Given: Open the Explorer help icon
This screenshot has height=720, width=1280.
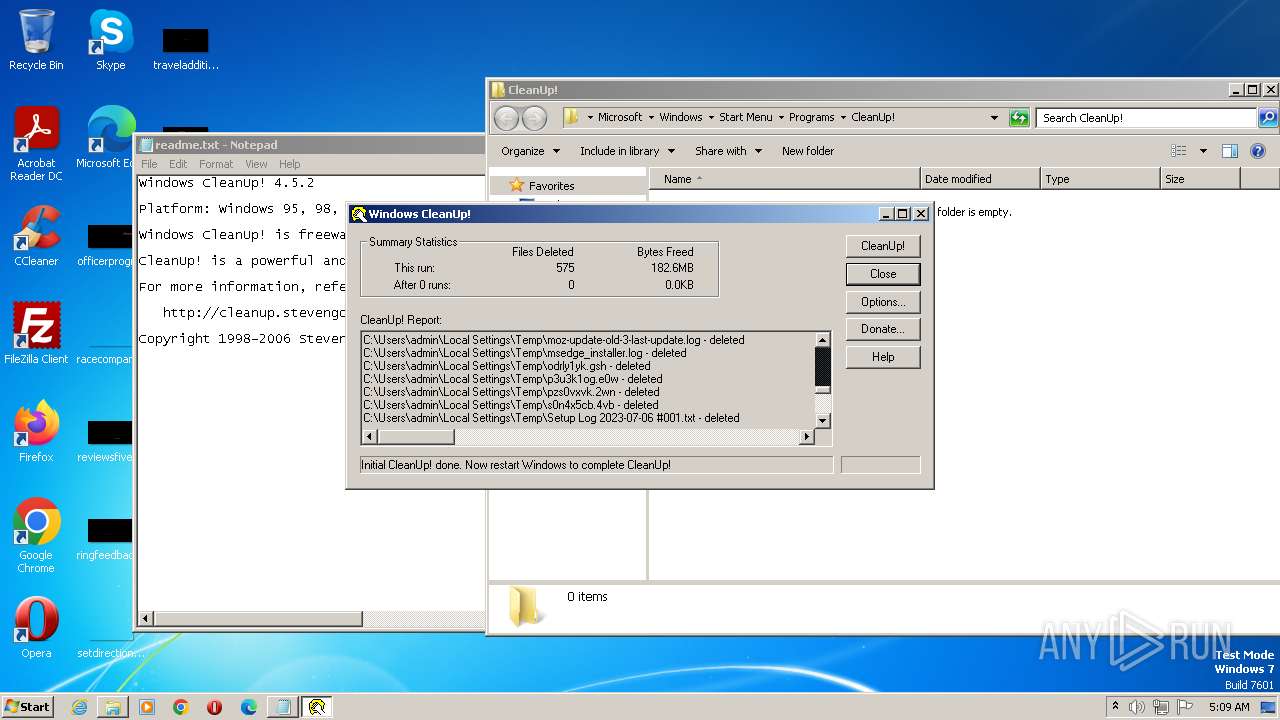Looking at the screenshot, I should [x=1258, y=151].
